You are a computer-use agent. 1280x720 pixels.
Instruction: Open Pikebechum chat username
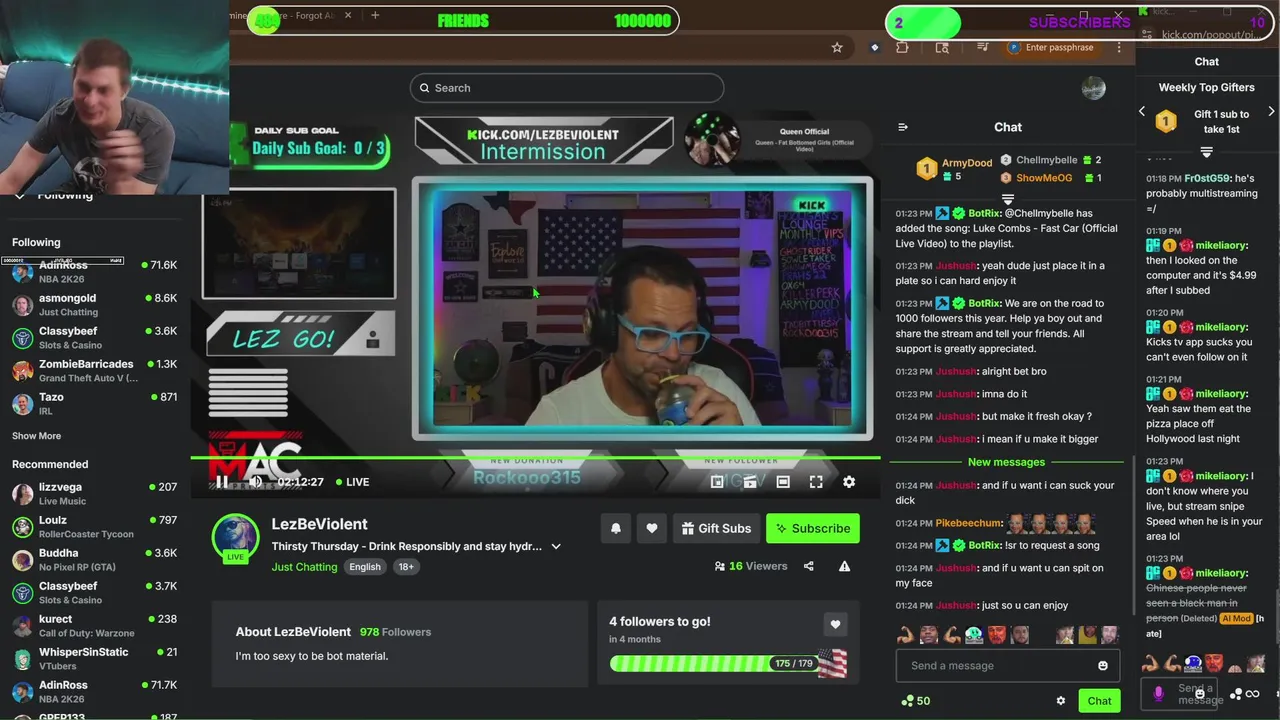(968, 523)
